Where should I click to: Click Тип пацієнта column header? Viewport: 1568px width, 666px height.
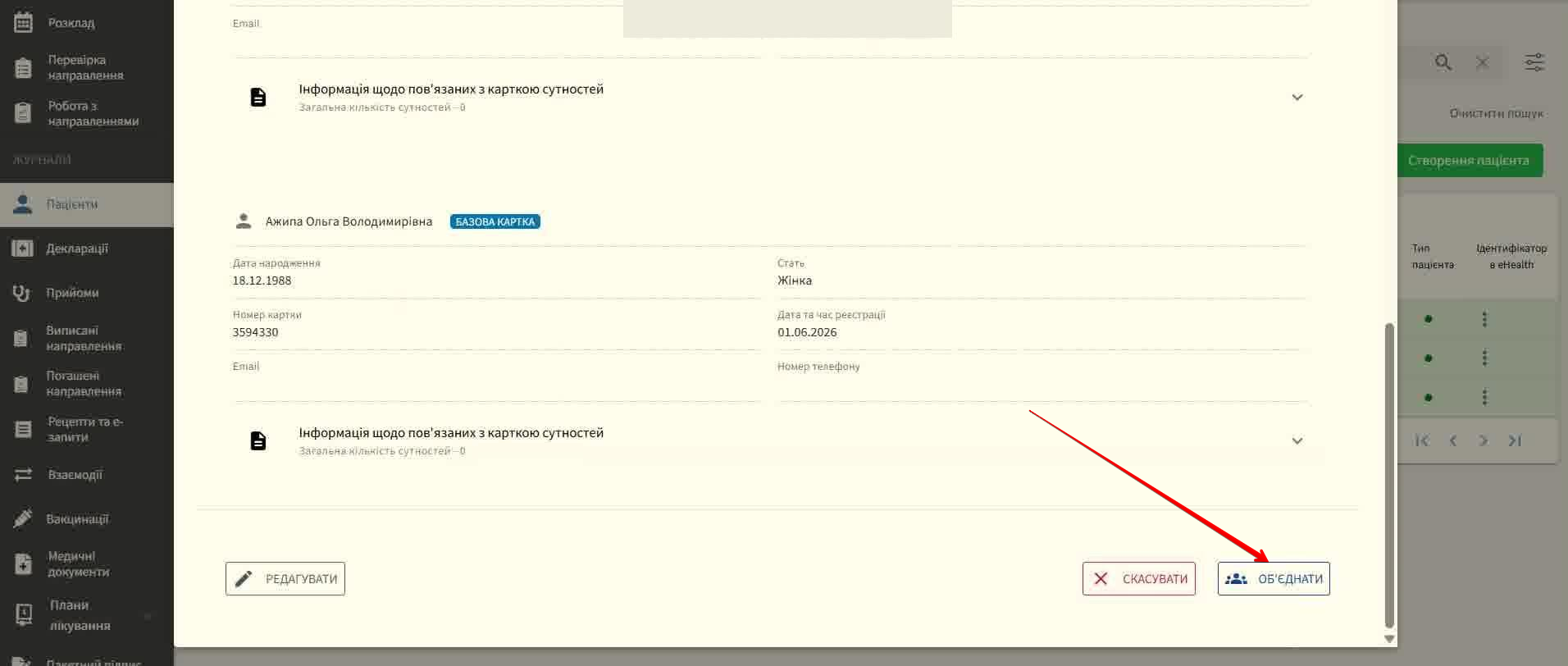(1433, 256)
